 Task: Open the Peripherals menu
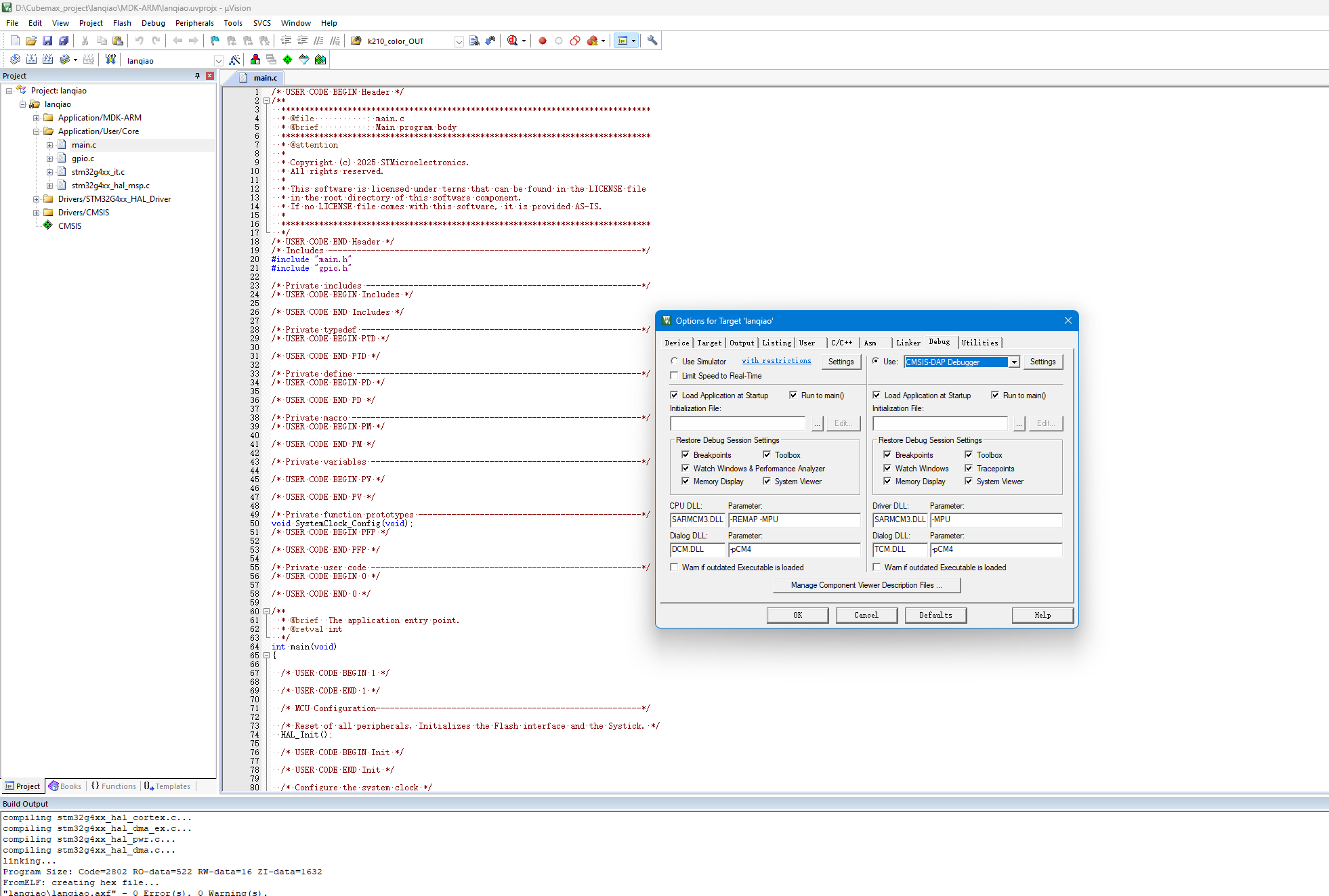click(x=194, y=23)
